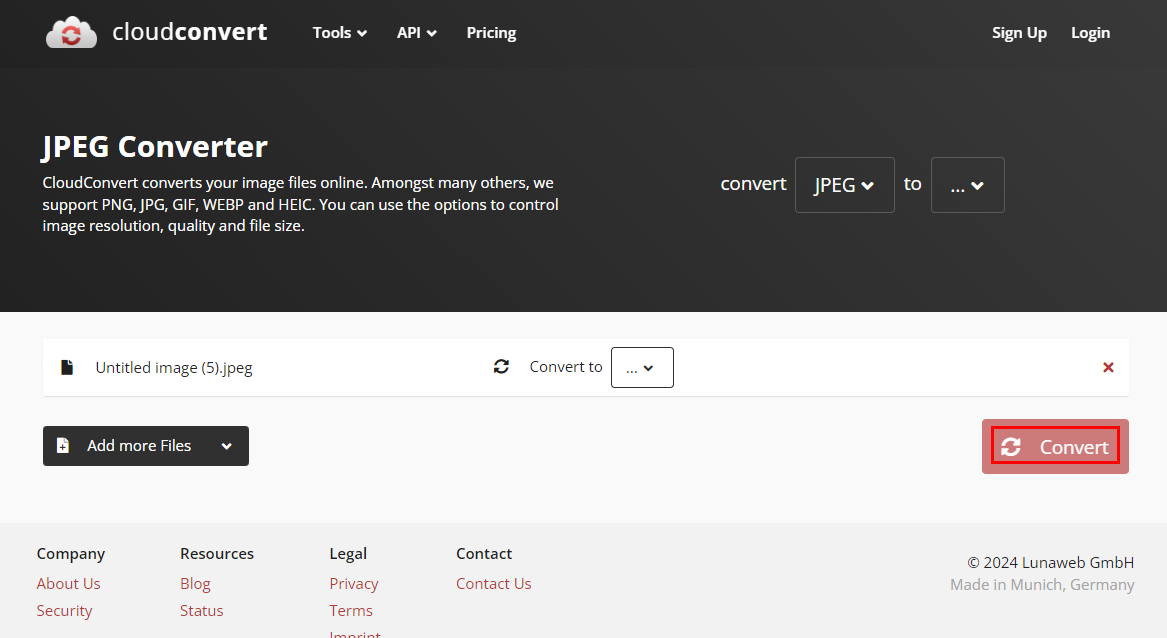Open the target format dropdown in the header

967,185
